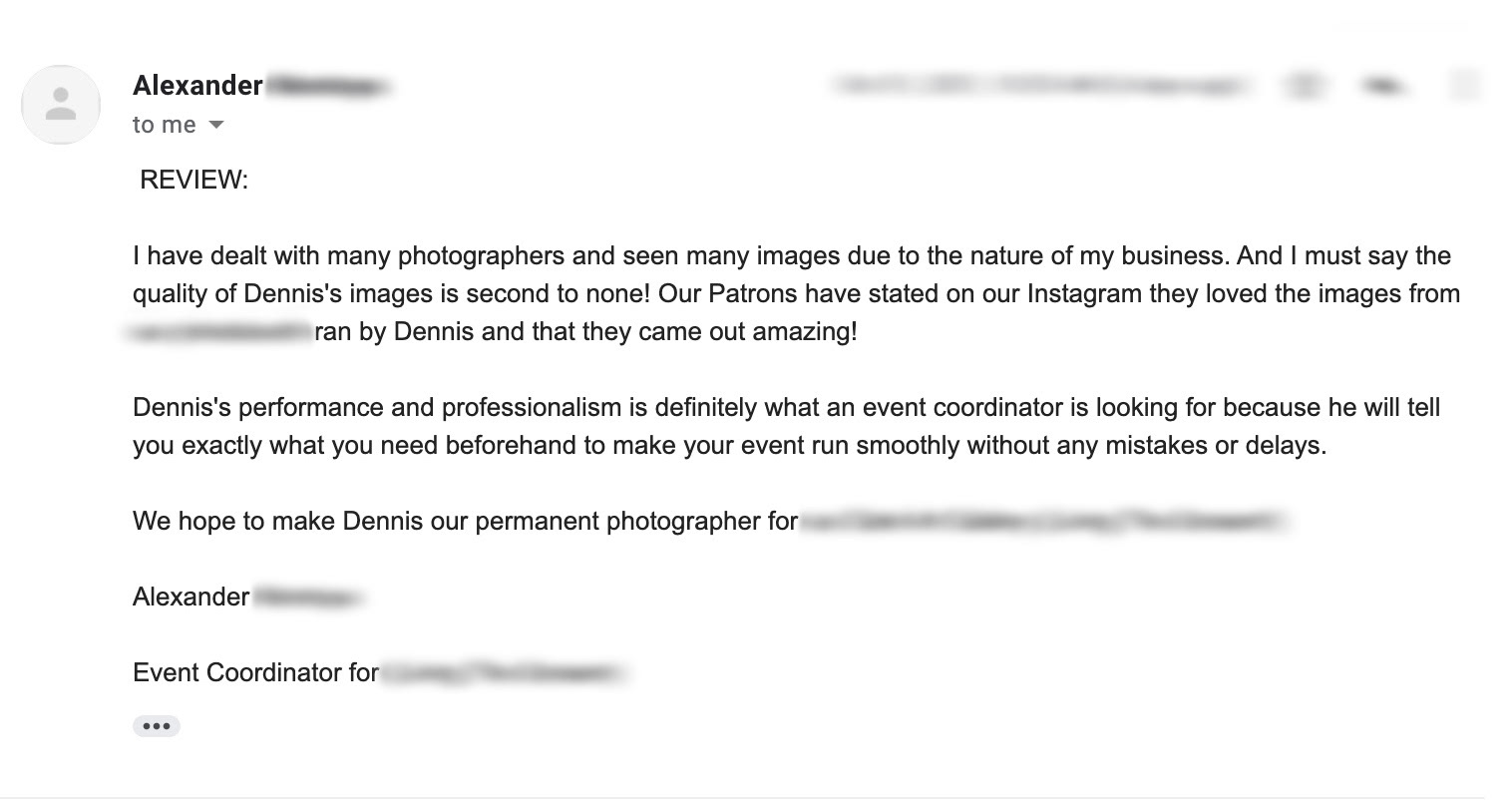
Task: Expand the "to me" recipient details arrow
Action: 216,125
